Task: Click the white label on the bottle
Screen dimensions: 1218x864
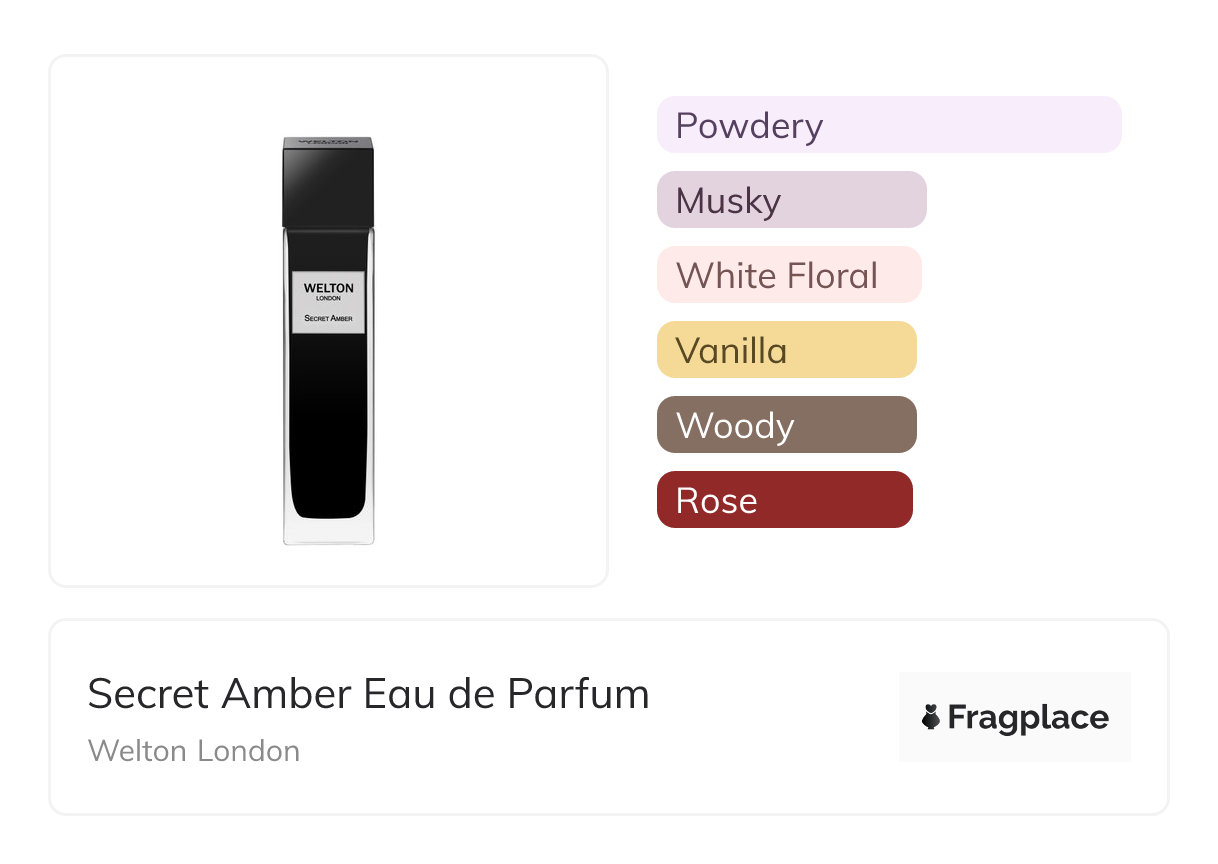Action: 328,302
